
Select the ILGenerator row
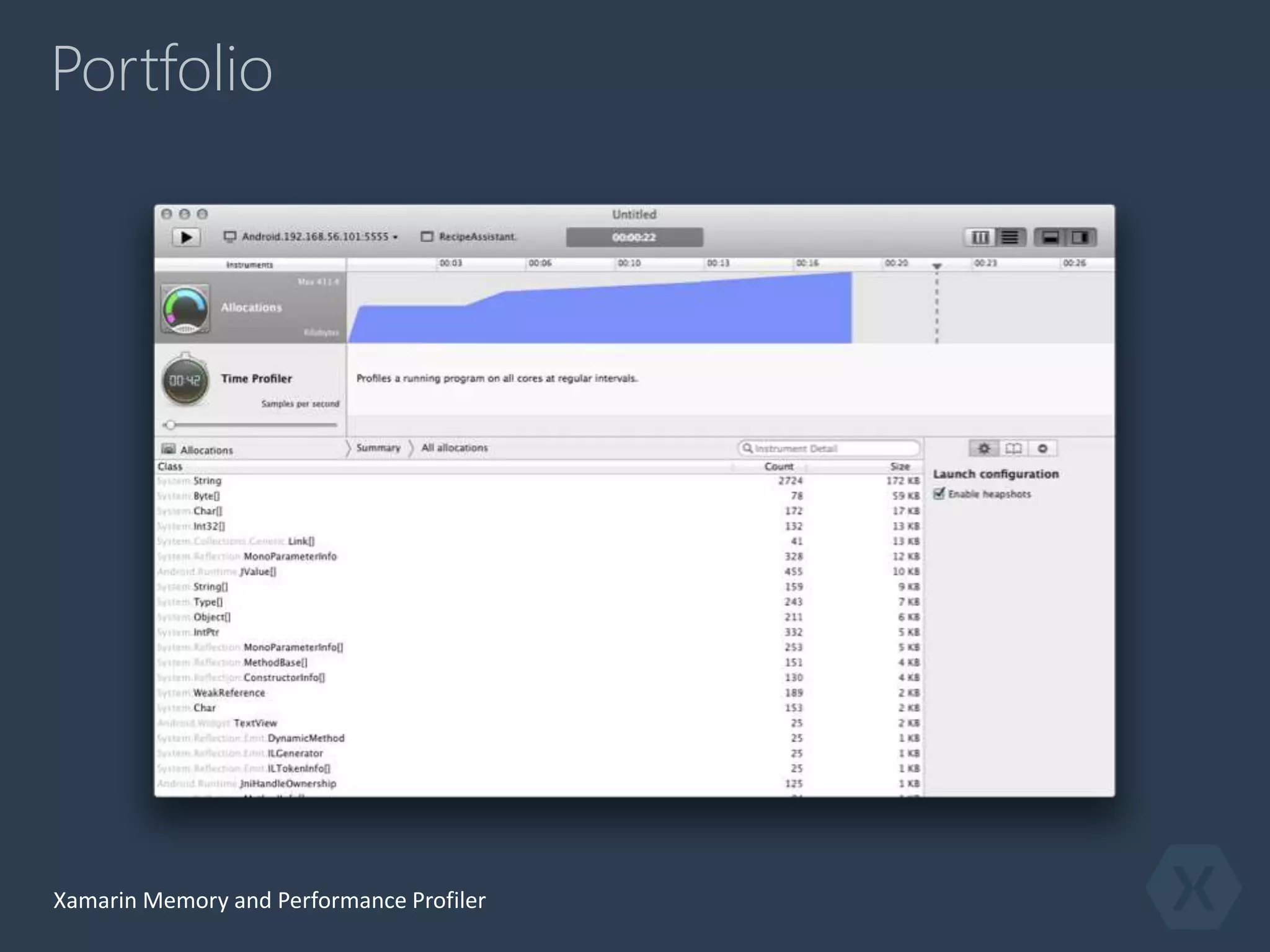point(538,754)
